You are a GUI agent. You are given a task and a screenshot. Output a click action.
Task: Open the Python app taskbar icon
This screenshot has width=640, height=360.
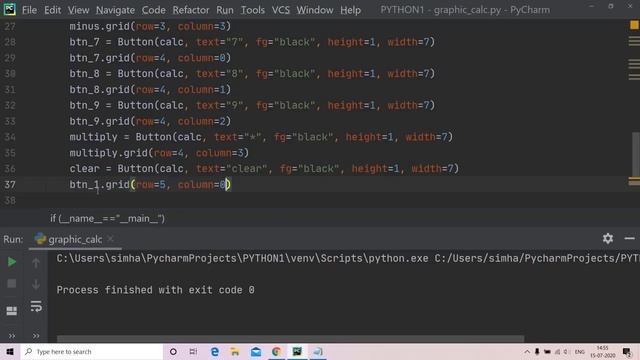tap(318, 351)
